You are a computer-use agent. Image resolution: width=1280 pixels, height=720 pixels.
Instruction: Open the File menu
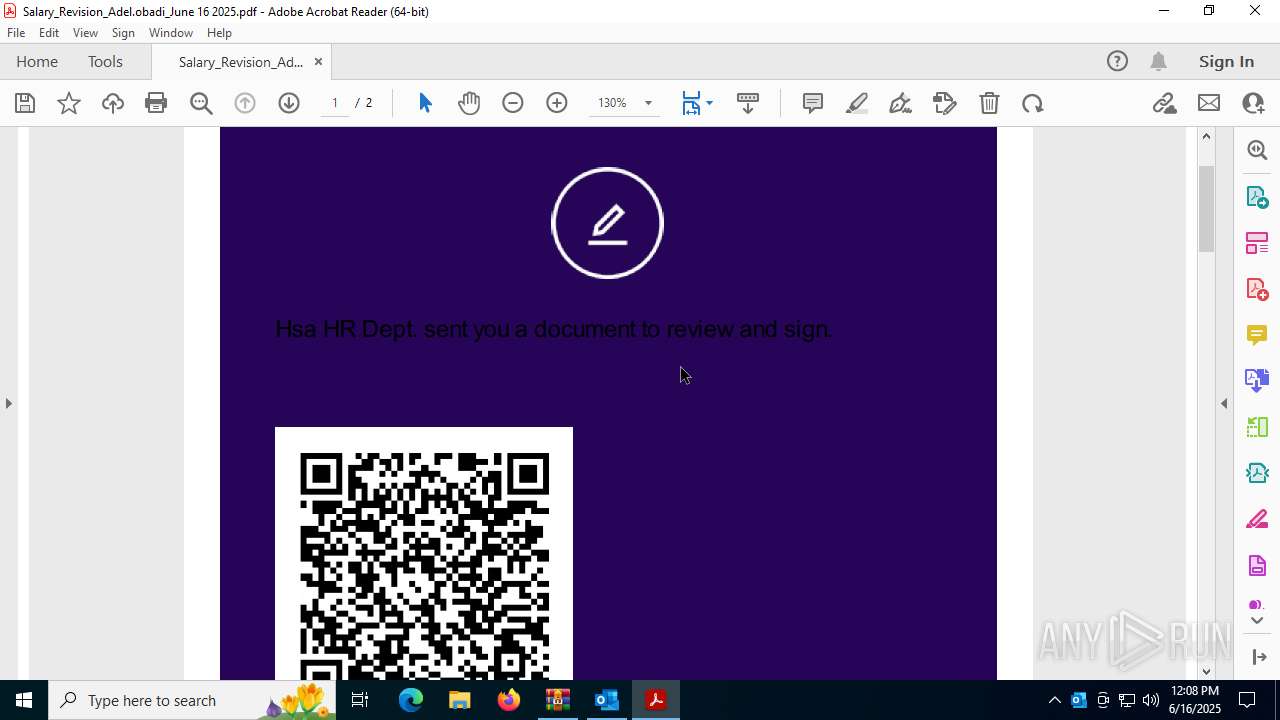(16, 33)
